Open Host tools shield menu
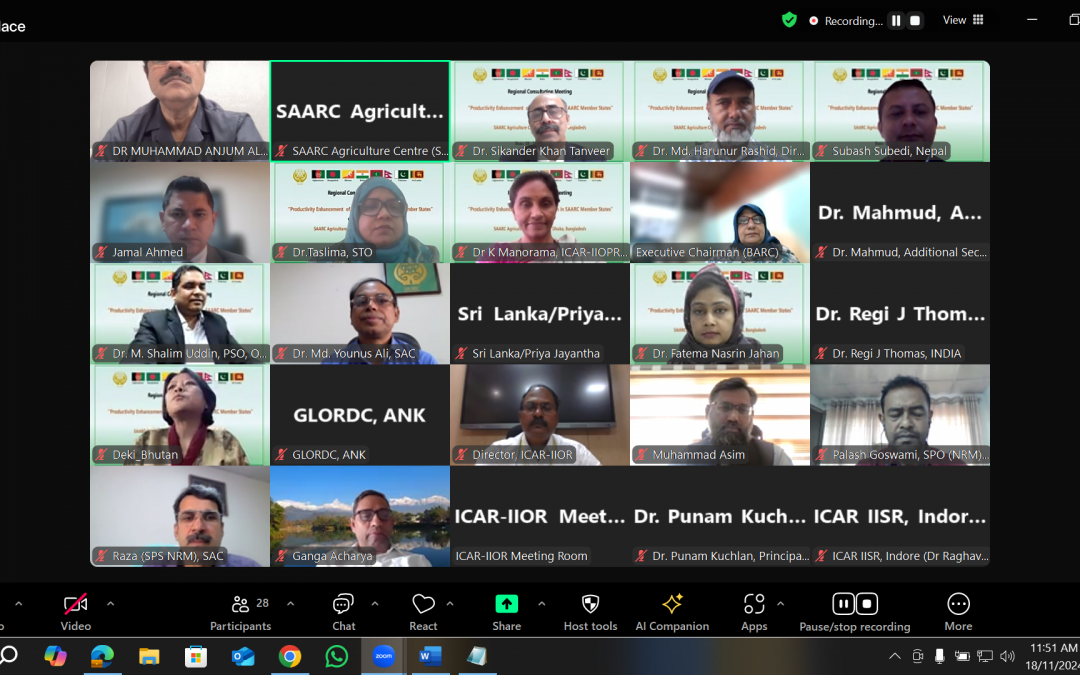This screenshot has width=1080, height=675. tap(590, 611)
